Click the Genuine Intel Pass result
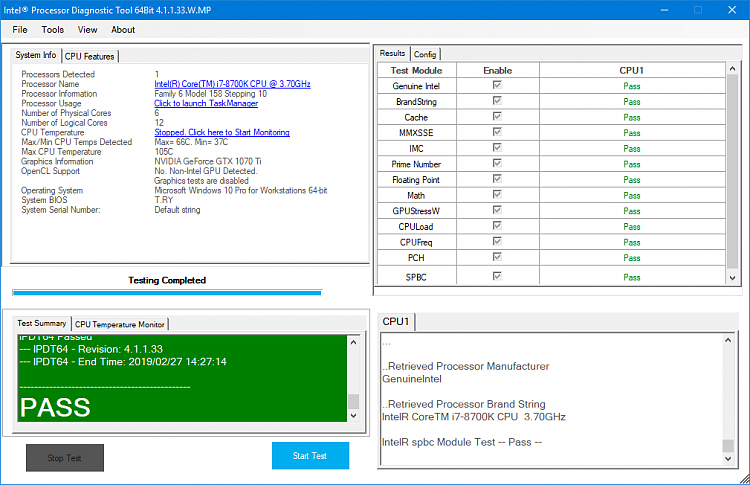Viewport: 750px width, 485px height. point(632,86)
